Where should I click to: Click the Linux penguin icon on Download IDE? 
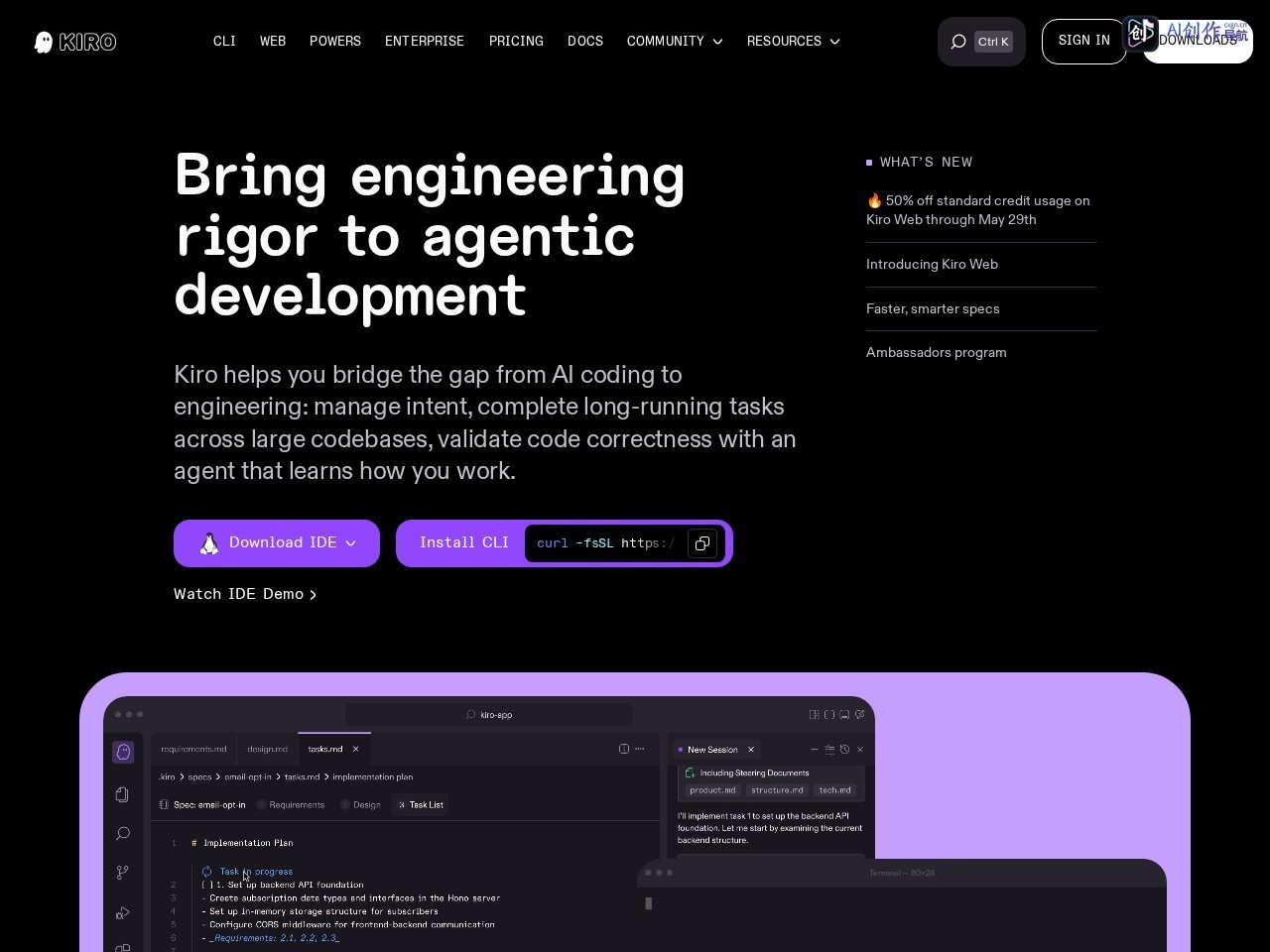pos(209,543)
